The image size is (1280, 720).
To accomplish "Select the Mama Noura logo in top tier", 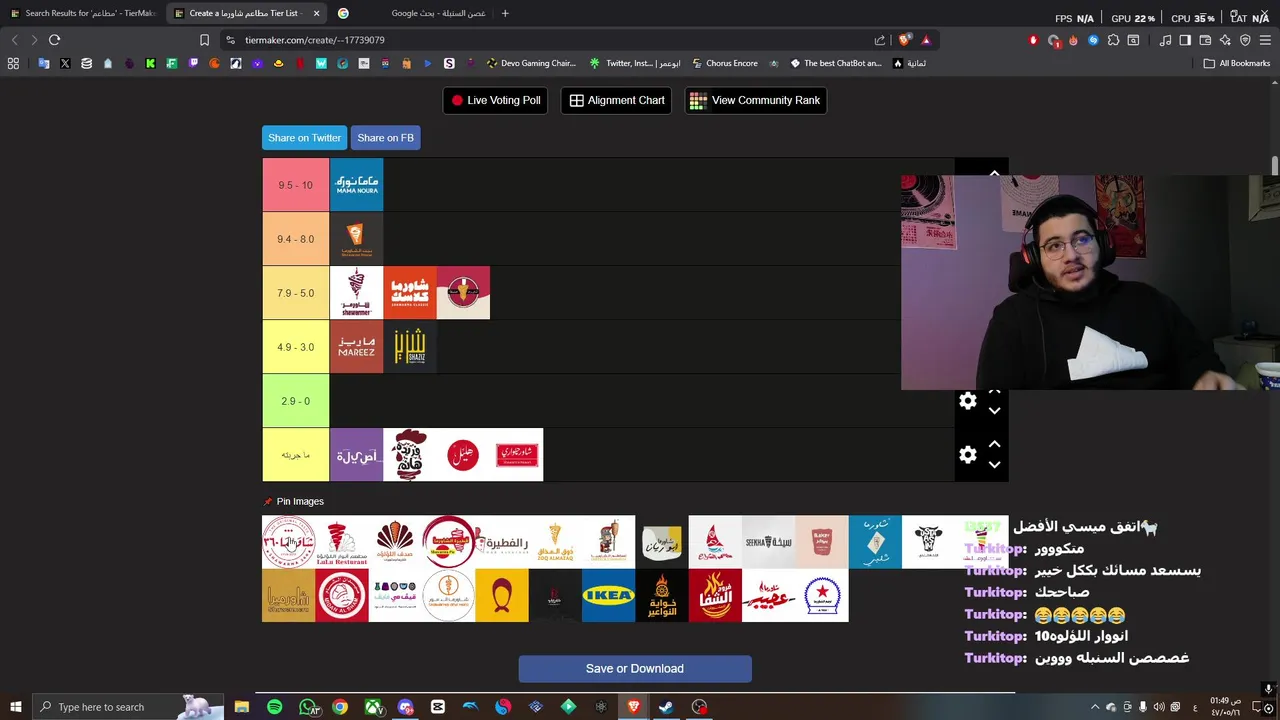I will pos(356,185).
